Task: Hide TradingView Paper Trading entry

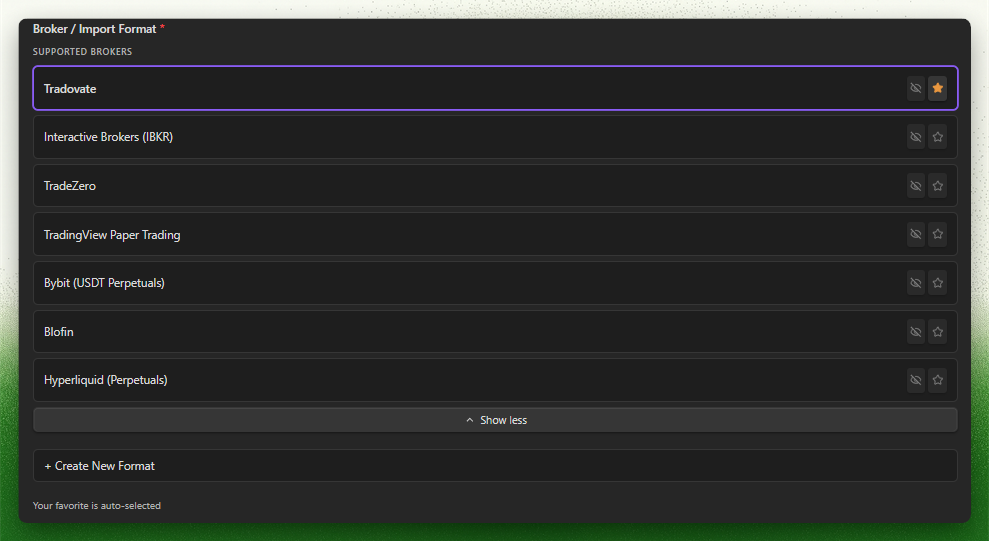Action: 916,234
